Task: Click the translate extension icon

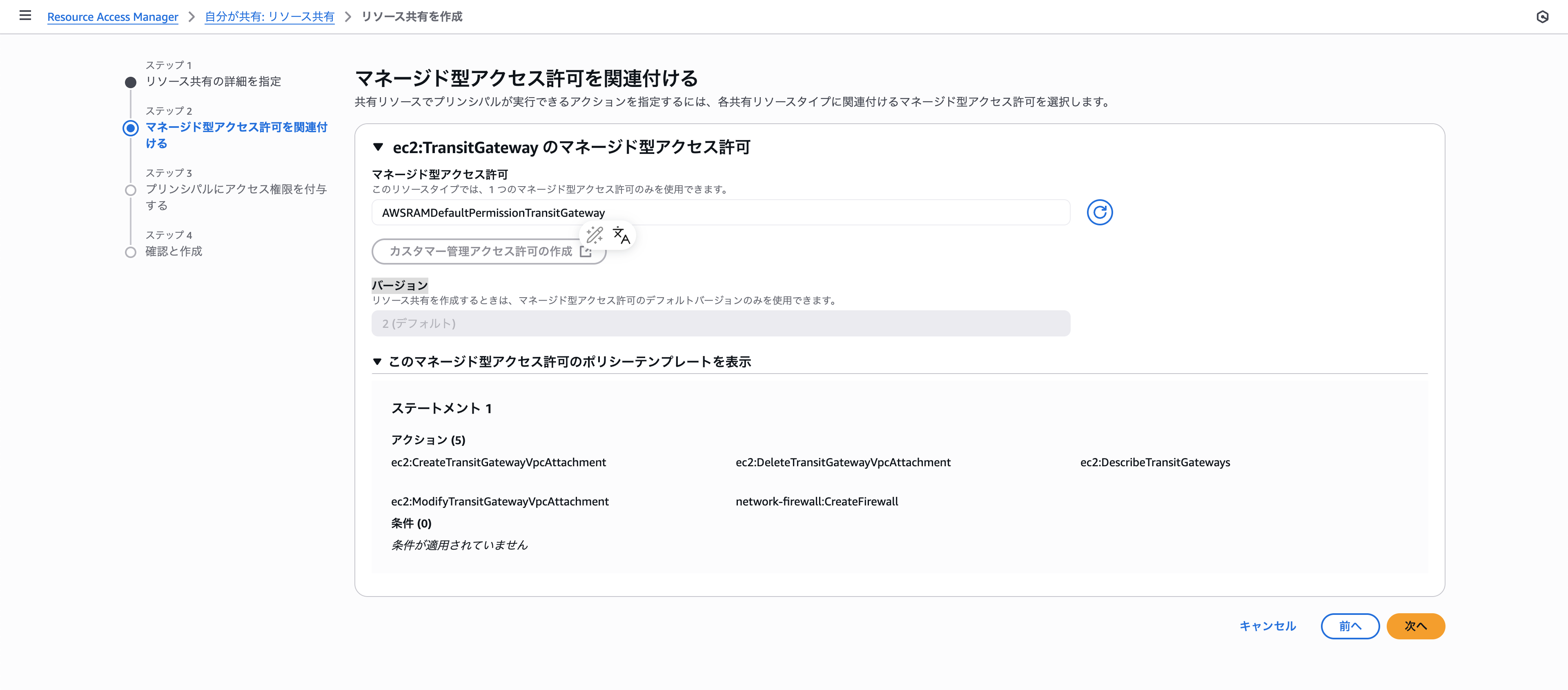Action: coord(621,236)
